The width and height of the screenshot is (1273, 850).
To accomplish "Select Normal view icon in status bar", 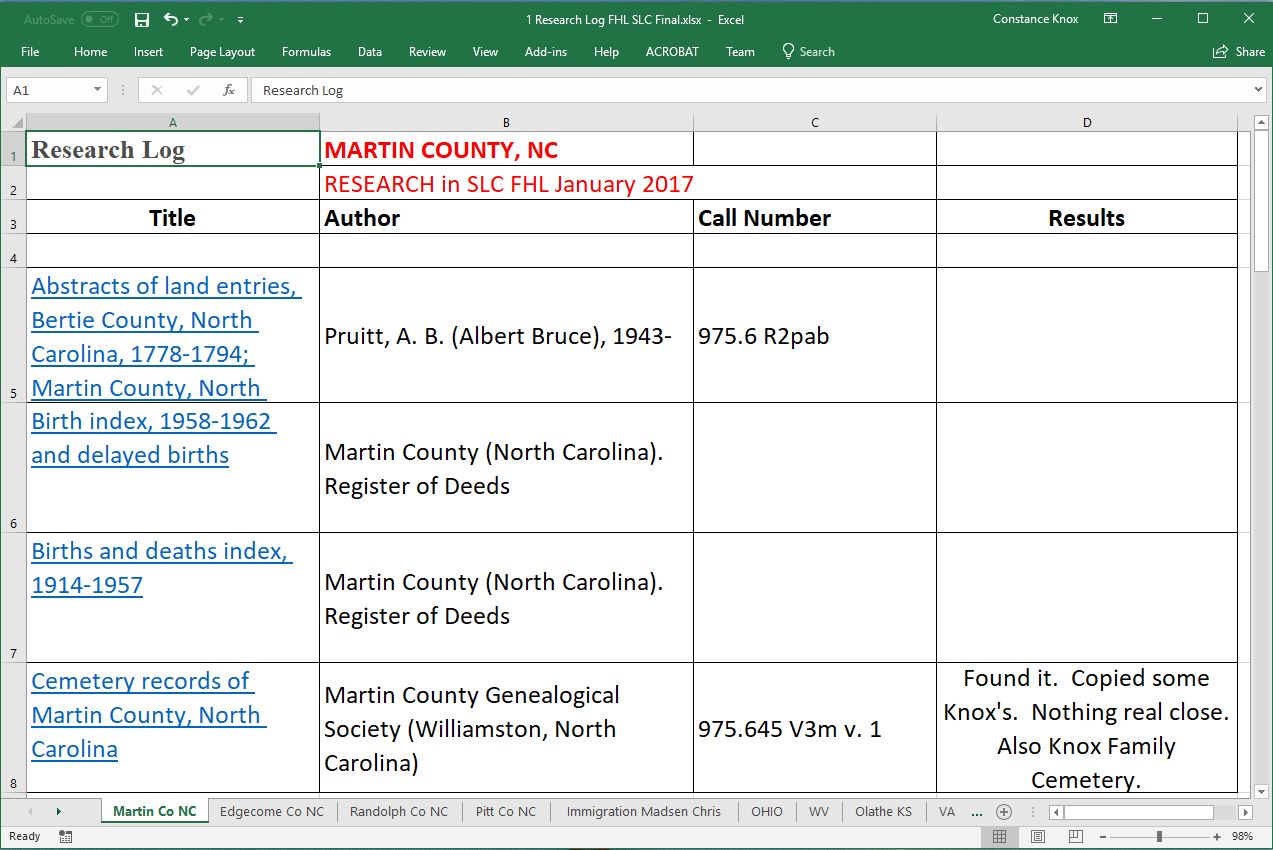I will point(999,836).
